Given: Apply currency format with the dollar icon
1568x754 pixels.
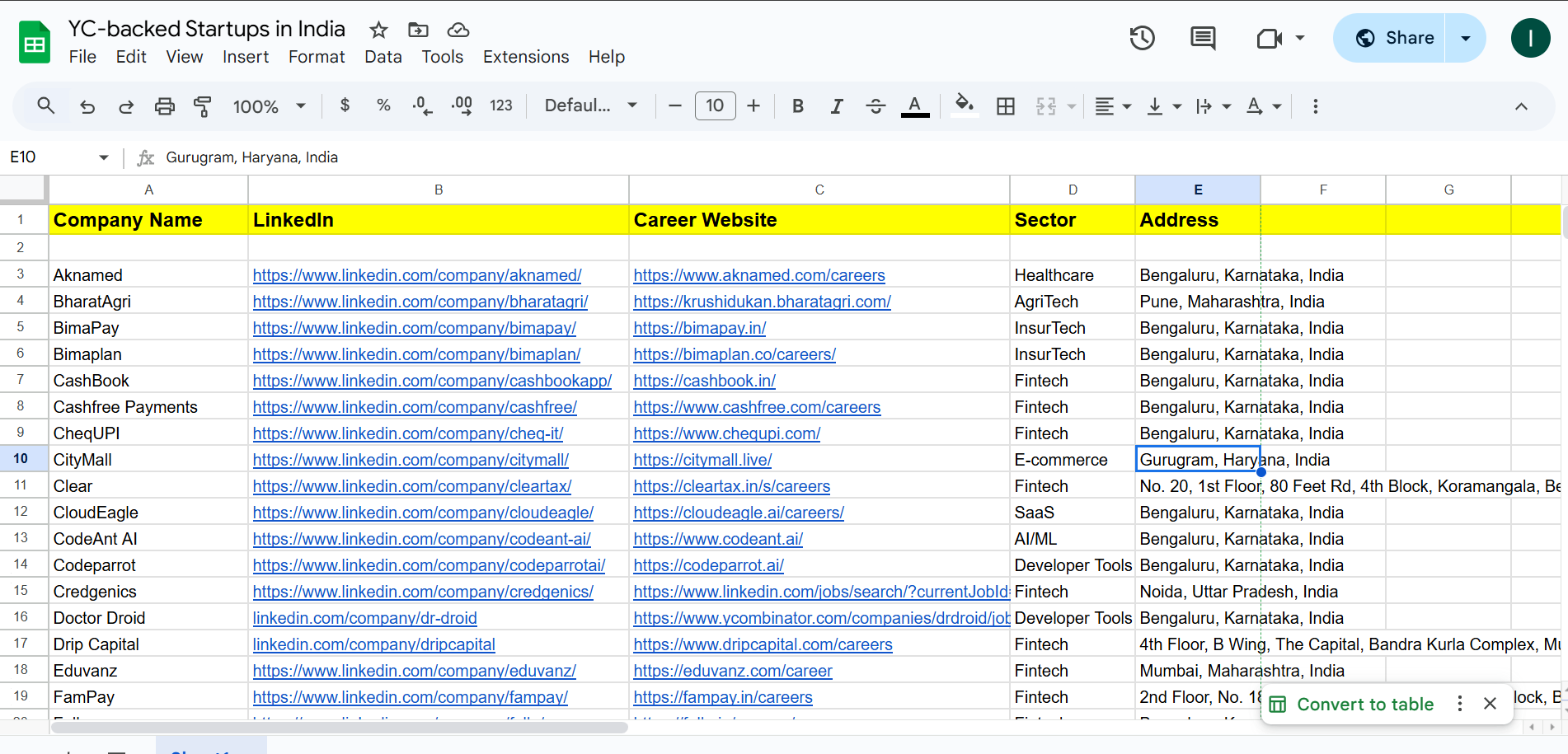Looking at the screenshot, I should click(345, 105).
